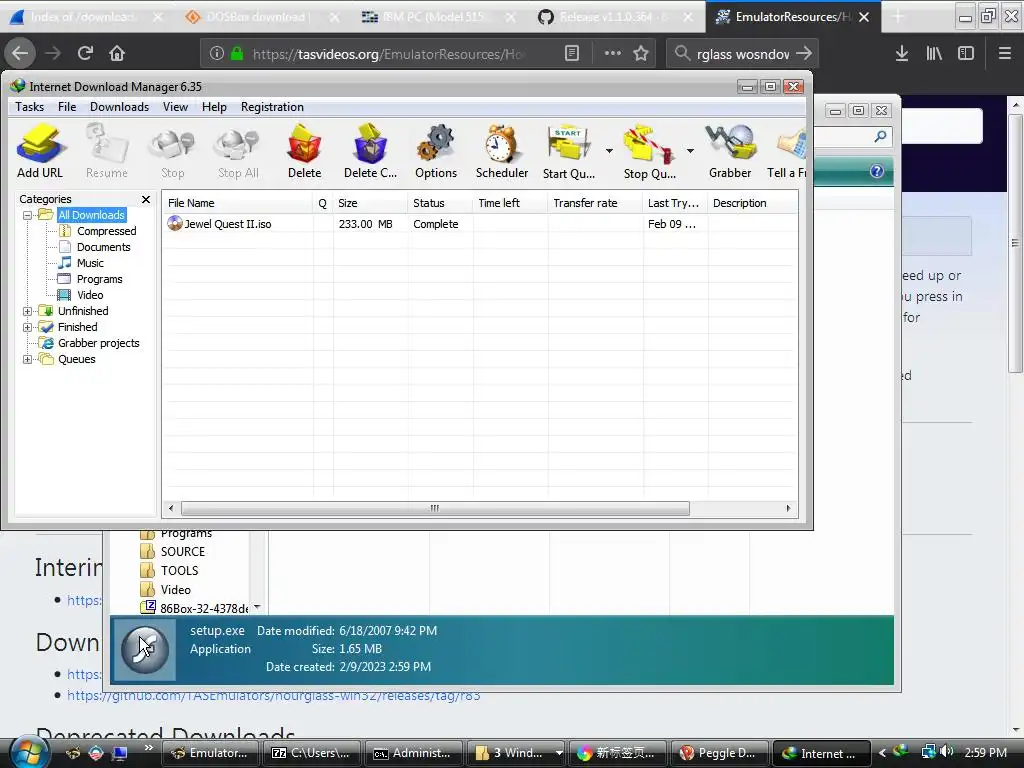Open Stop Queue dropdown arrow

click(x=690, y=151)
